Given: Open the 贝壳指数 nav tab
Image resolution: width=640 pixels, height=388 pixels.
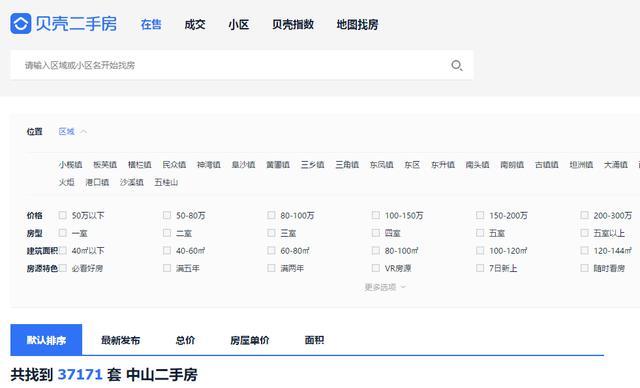Looking at the screenshot, I should [x=293, y=24].
